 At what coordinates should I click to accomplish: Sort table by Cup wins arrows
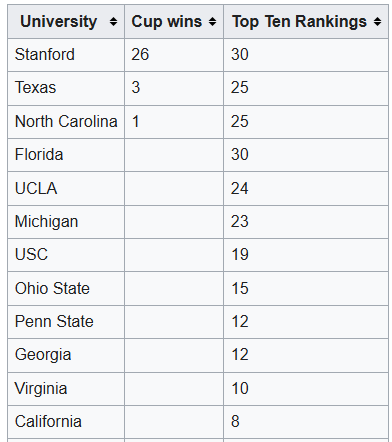click(x=212, y=22)
